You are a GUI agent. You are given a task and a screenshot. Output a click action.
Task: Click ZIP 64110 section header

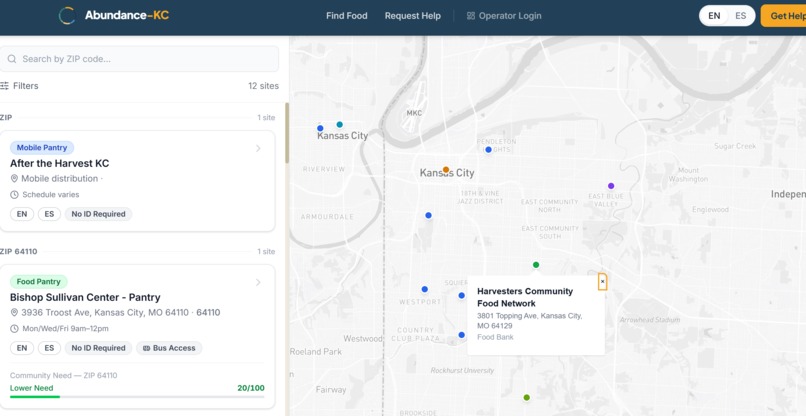[19, 251]
